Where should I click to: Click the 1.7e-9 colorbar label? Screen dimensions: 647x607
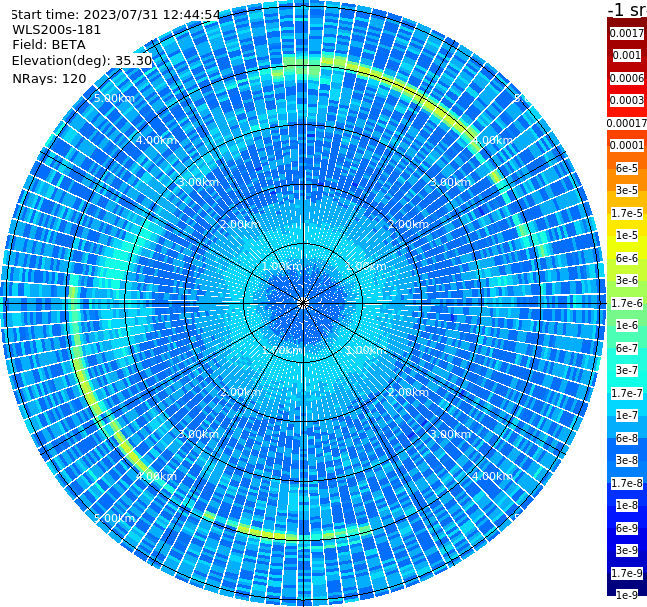[x=627, y=573]
